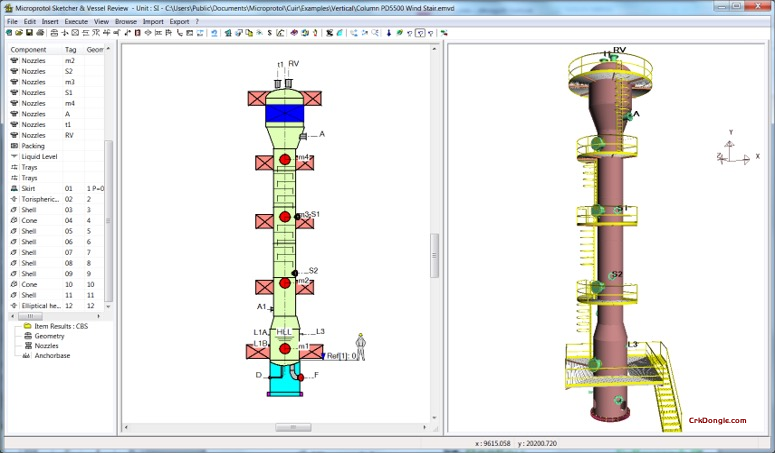Click the Liquid Level component icon
The image size is (775, 453).
point(14,156)
